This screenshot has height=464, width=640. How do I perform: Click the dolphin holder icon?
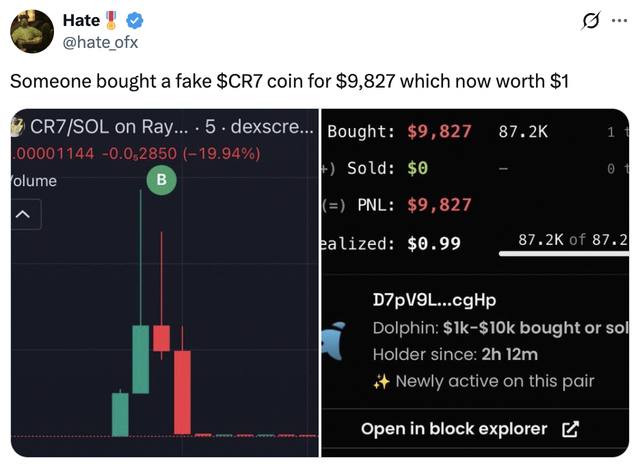tap(336, 341)
